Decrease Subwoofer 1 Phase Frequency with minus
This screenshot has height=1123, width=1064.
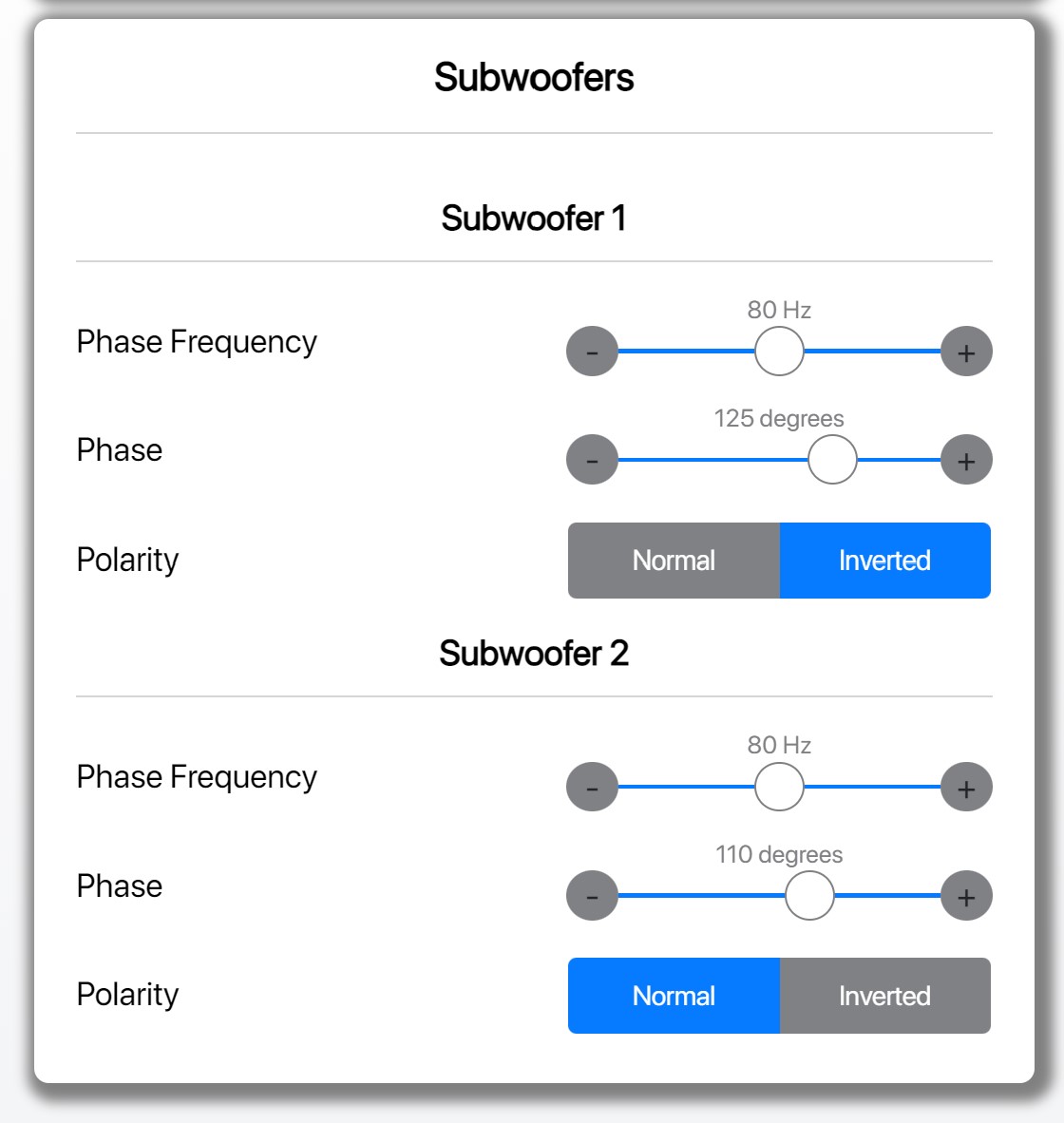pos(592,351)
